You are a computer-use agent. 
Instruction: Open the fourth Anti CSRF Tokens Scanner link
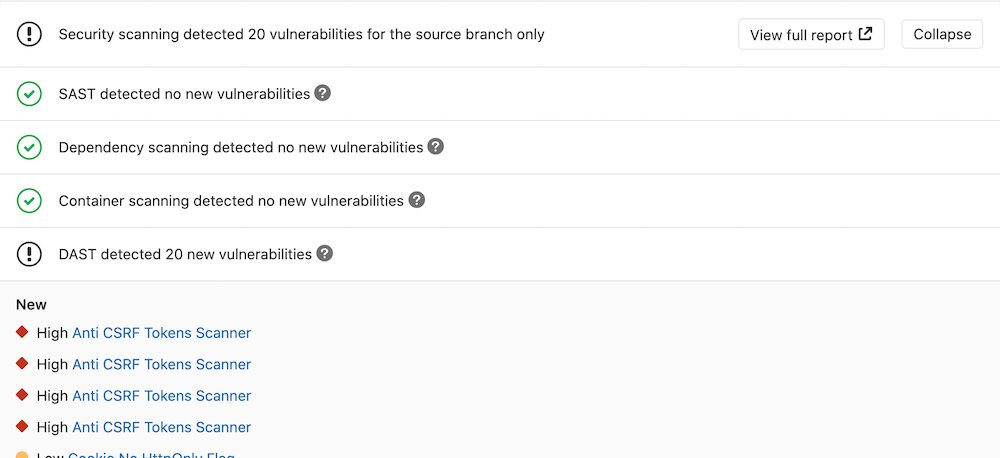click(x=162, y=427)
